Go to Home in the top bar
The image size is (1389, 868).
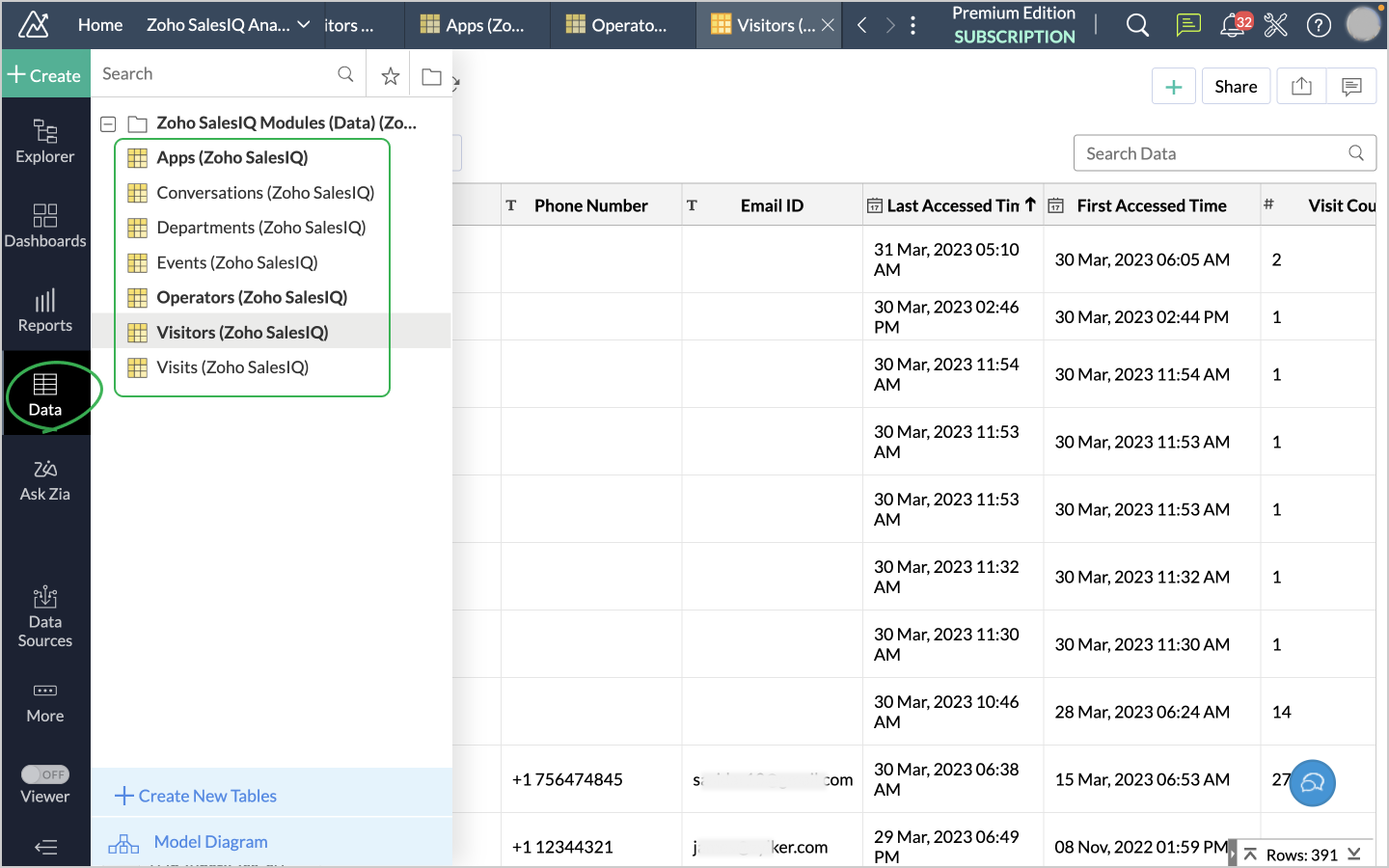[100, 25]
